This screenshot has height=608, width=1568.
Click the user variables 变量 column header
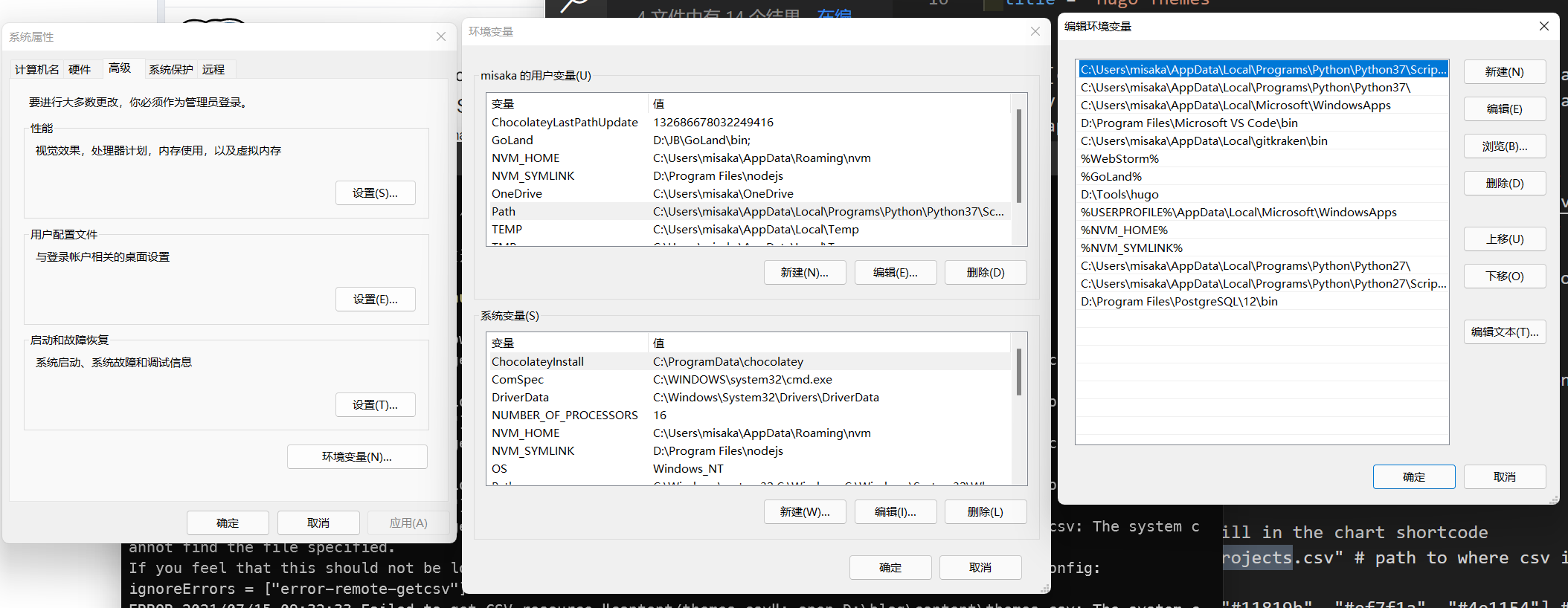click(568, 104)
